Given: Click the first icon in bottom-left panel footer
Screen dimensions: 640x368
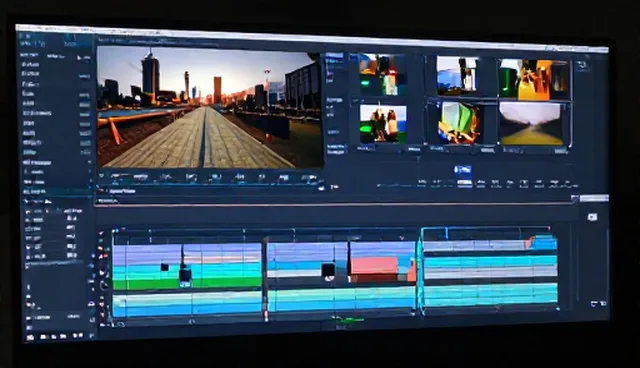Looking at the screenshot, I should coord(30,338).
